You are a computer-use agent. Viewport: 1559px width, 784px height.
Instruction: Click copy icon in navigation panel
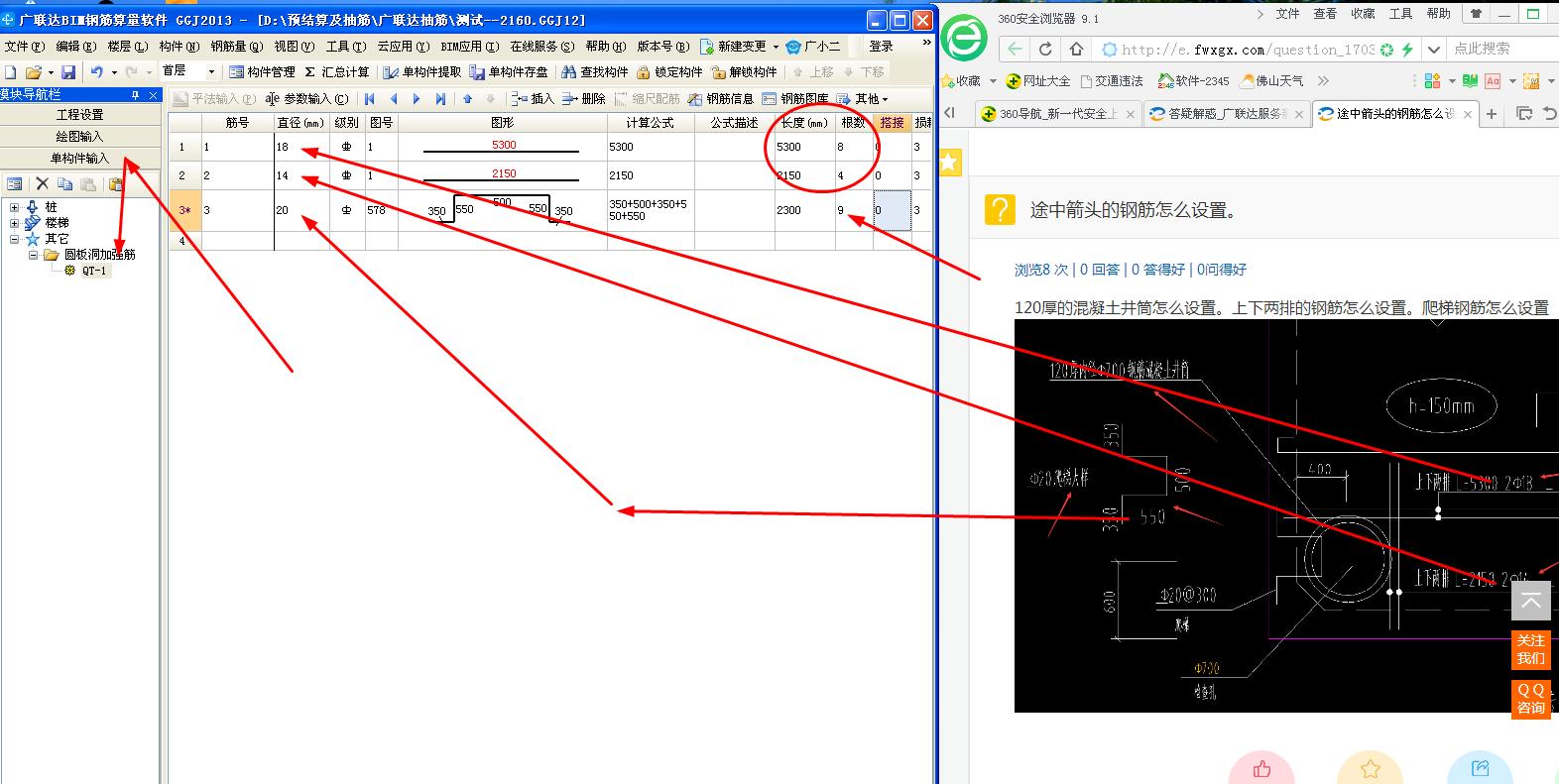[65, 183]
